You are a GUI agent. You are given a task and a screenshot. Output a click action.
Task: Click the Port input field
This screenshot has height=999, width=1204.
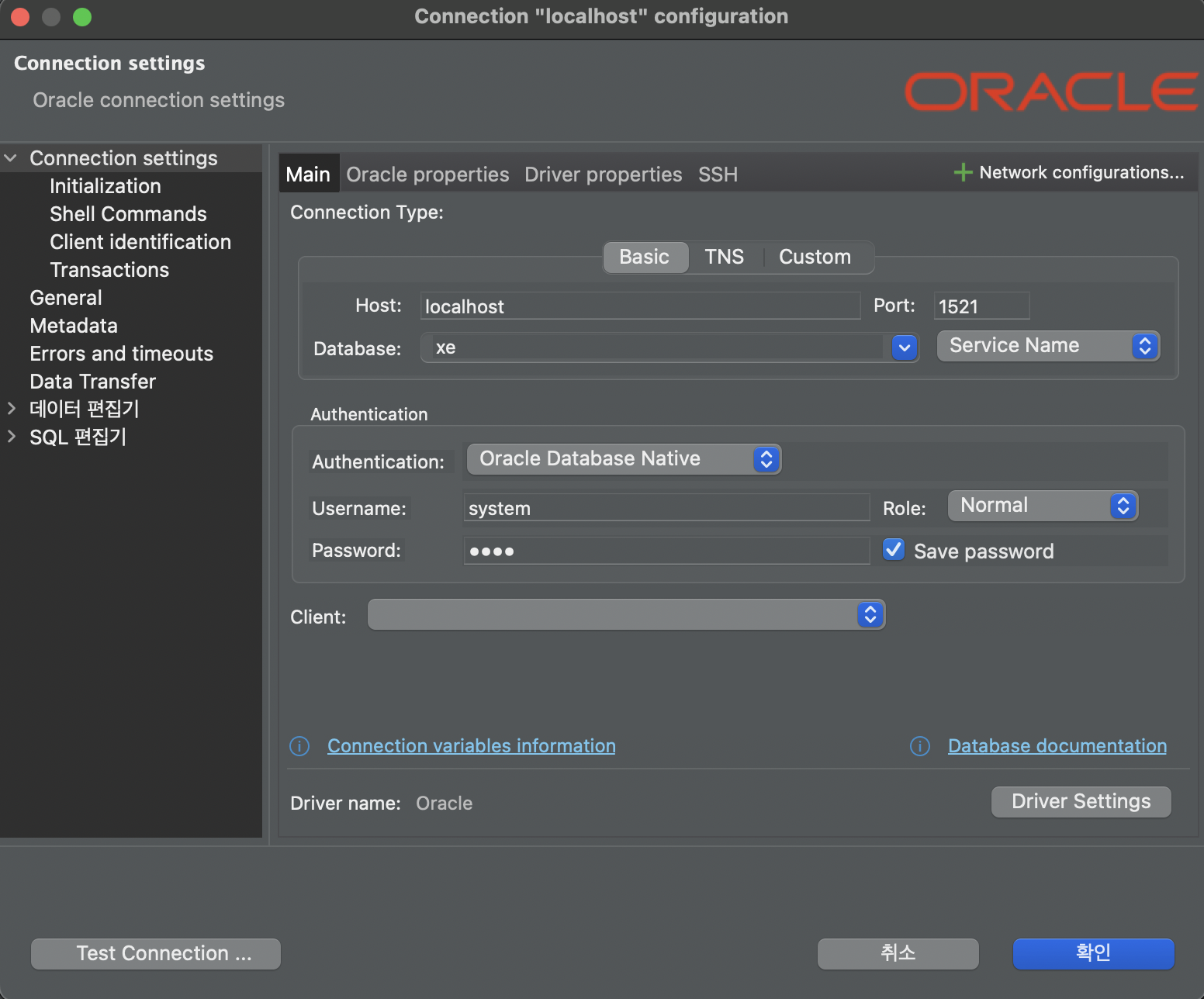tap(981, 306)
